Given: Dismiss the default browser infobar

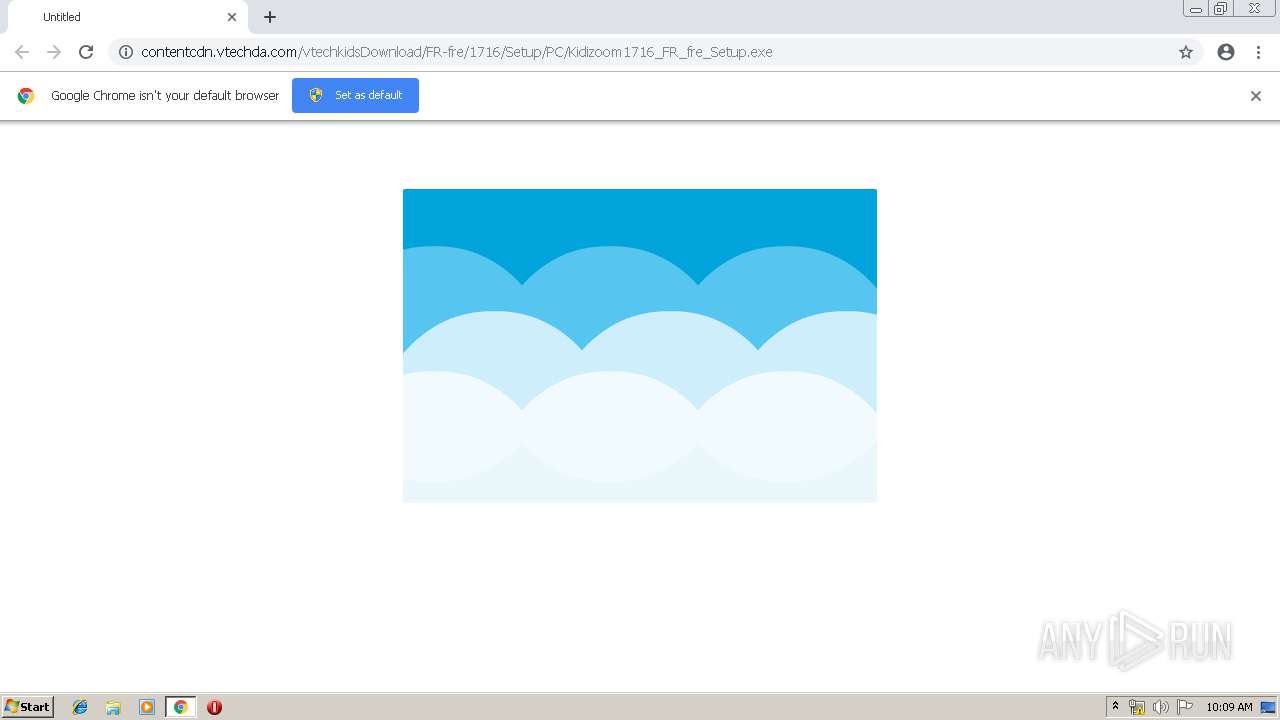Looking at the screenshot, I should point(1256,96).
